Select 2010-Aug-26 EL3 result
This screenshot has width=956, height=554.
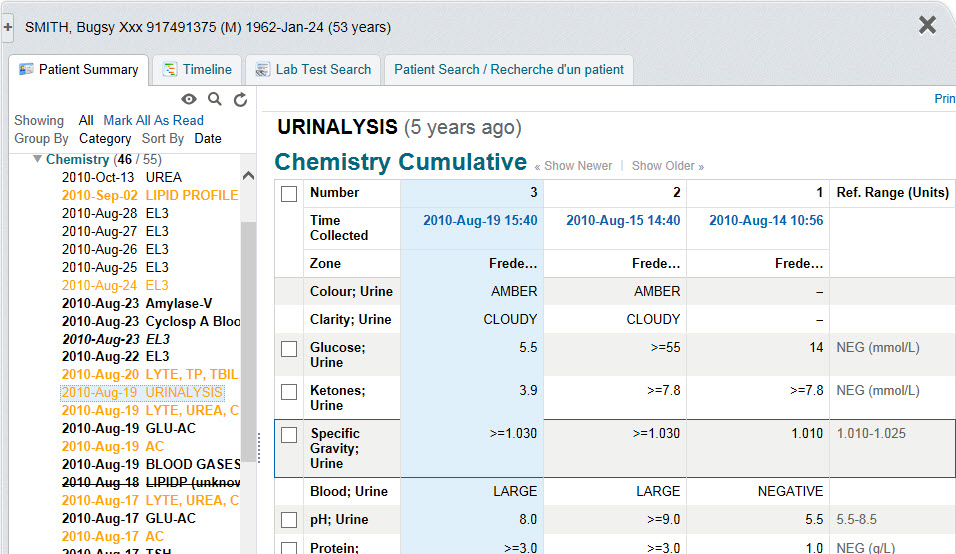[x=115, y=249]
